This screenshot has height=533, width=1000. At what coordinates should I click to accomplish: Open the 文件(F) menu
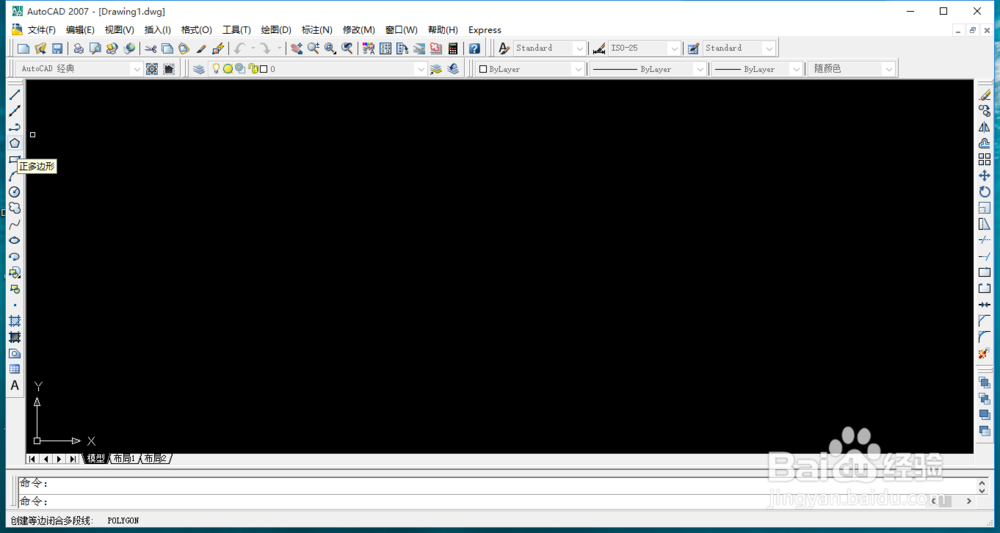[41, 30]
